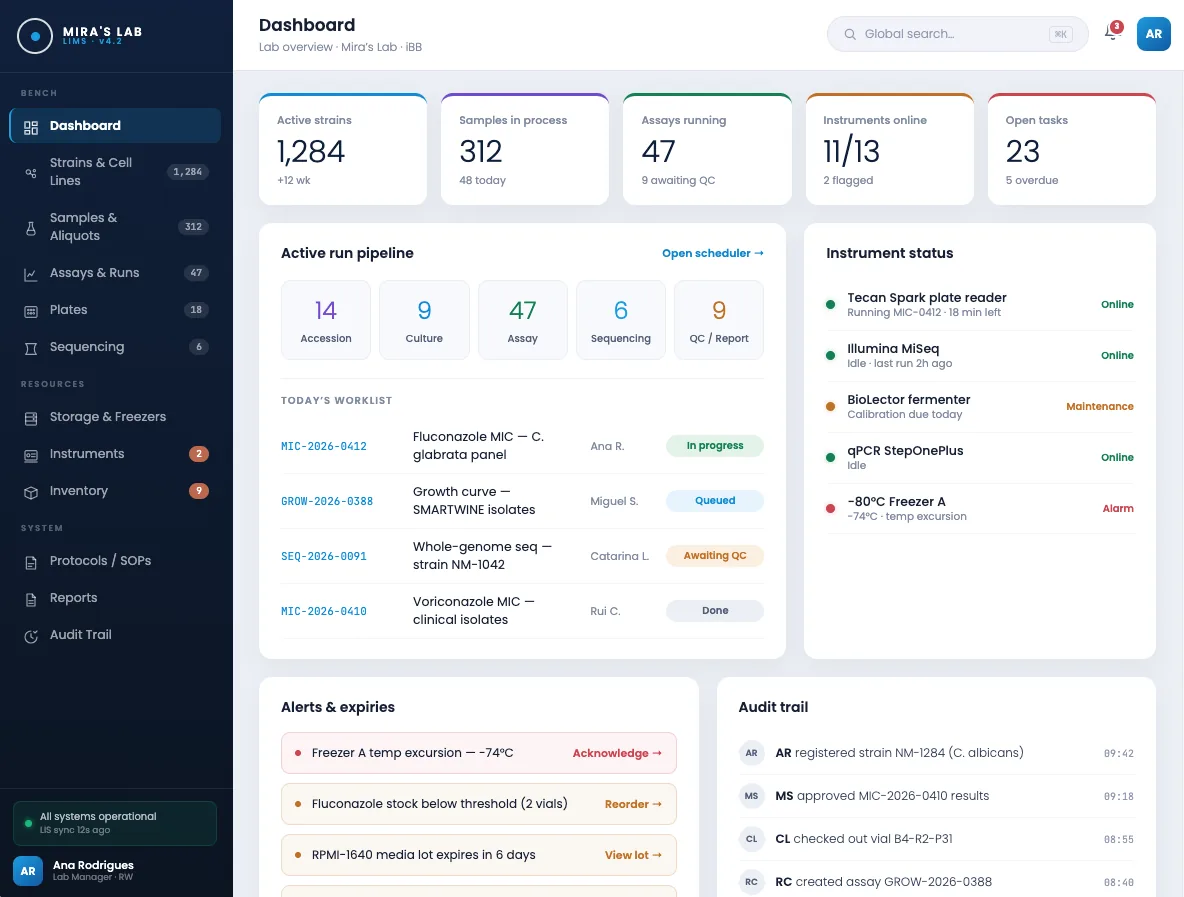Select the Assay pipeline stage card
Image resolution: width=1184 pixels, height=897 pixels.
[523, 320]
